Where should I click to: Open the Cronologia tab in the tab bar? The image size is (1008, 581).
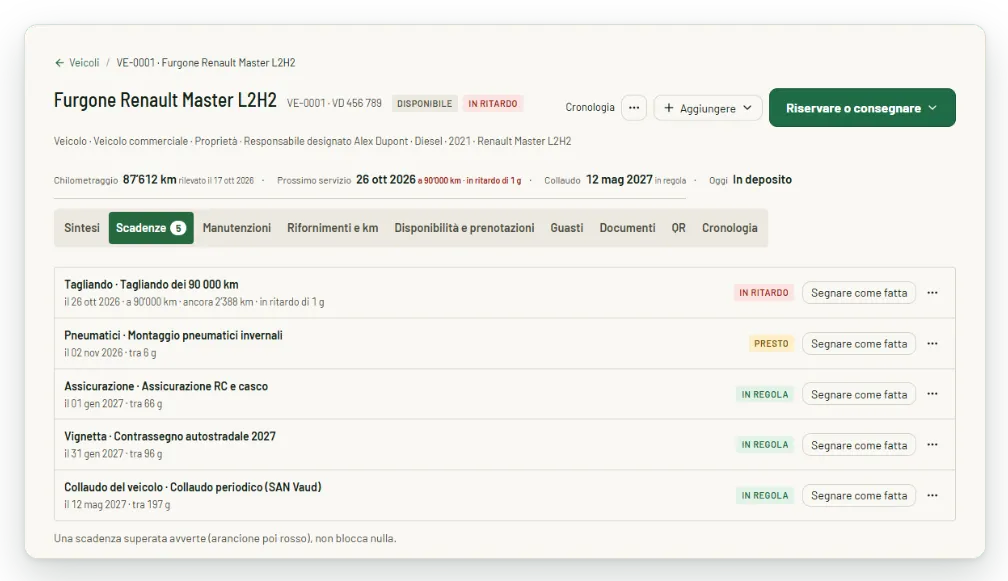pyautogui.click(x=730, y=228)
